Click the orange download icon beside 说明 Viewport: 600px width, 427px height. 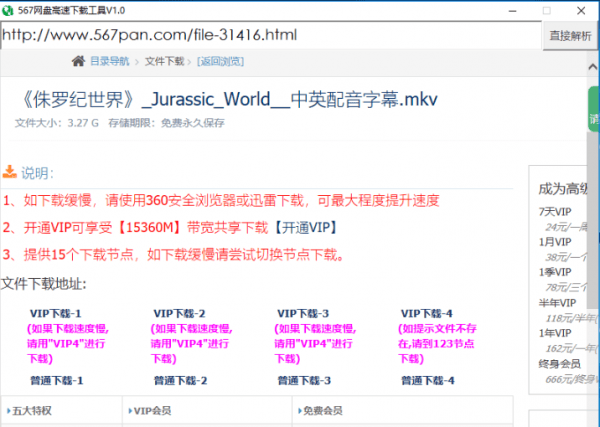click(x=9, y=171)
